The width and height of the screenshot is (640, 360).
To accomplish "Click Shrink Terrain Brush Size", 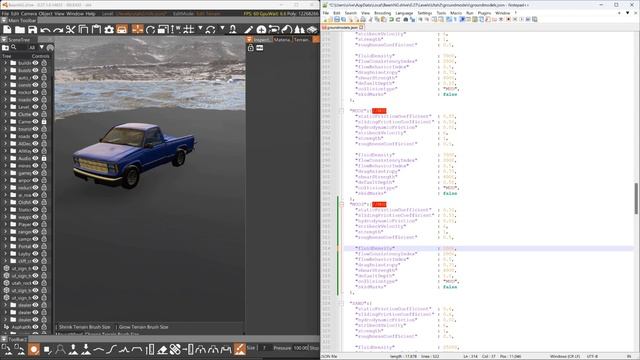I will tap(84, 327).
